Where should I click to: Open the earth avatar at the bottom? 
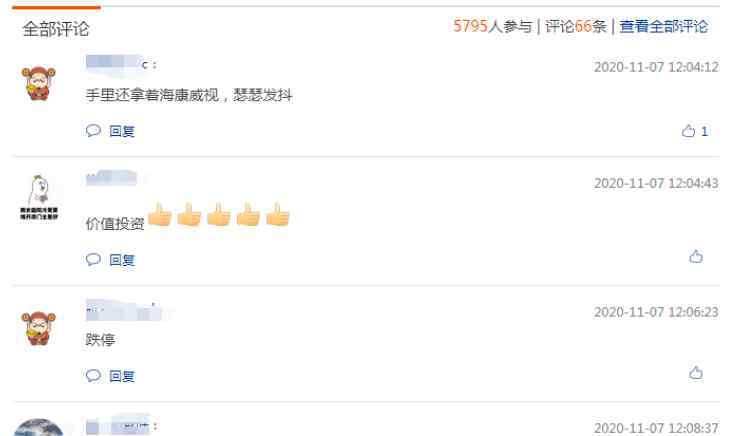(x=39, y=427)
